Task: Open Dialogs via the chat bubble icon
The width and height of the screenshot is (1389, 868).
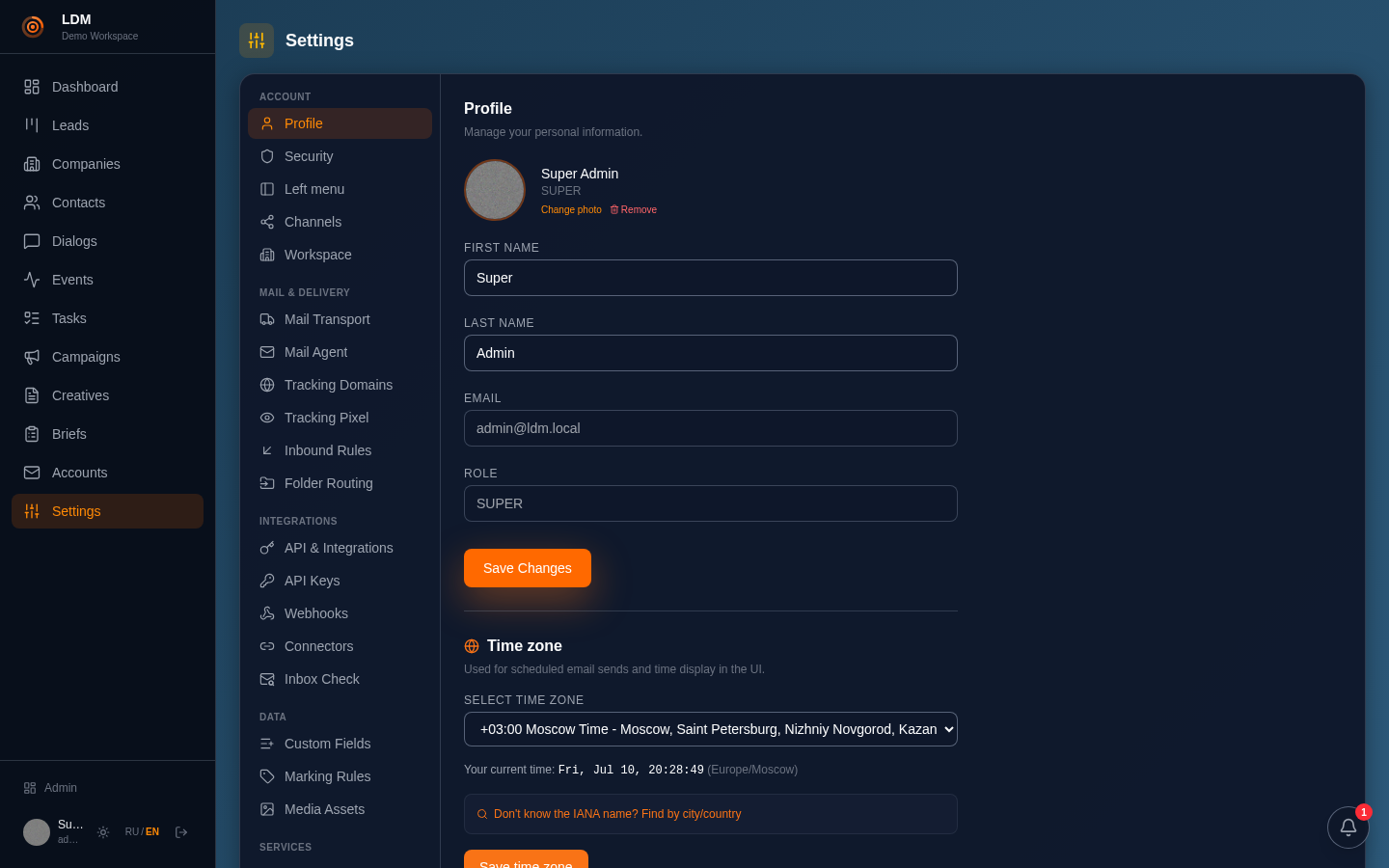Action: point(32,241)
